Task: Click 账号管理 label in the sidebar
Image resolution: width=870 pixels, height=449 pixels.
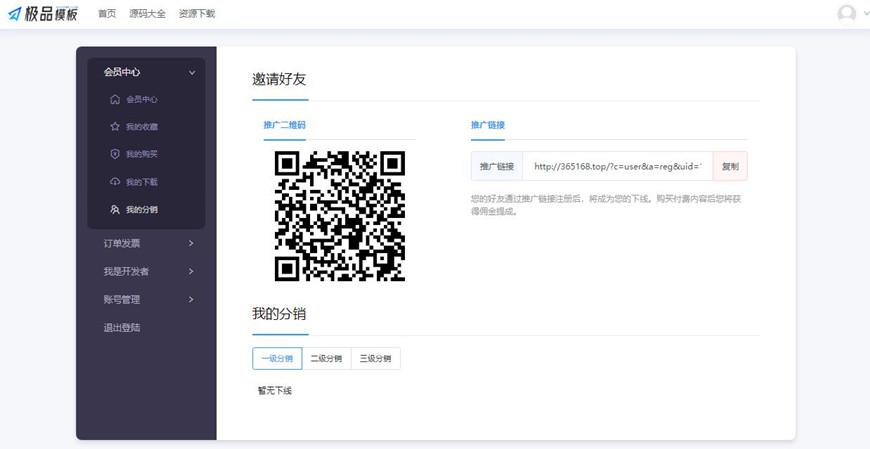Action: [x=122, y=299]
